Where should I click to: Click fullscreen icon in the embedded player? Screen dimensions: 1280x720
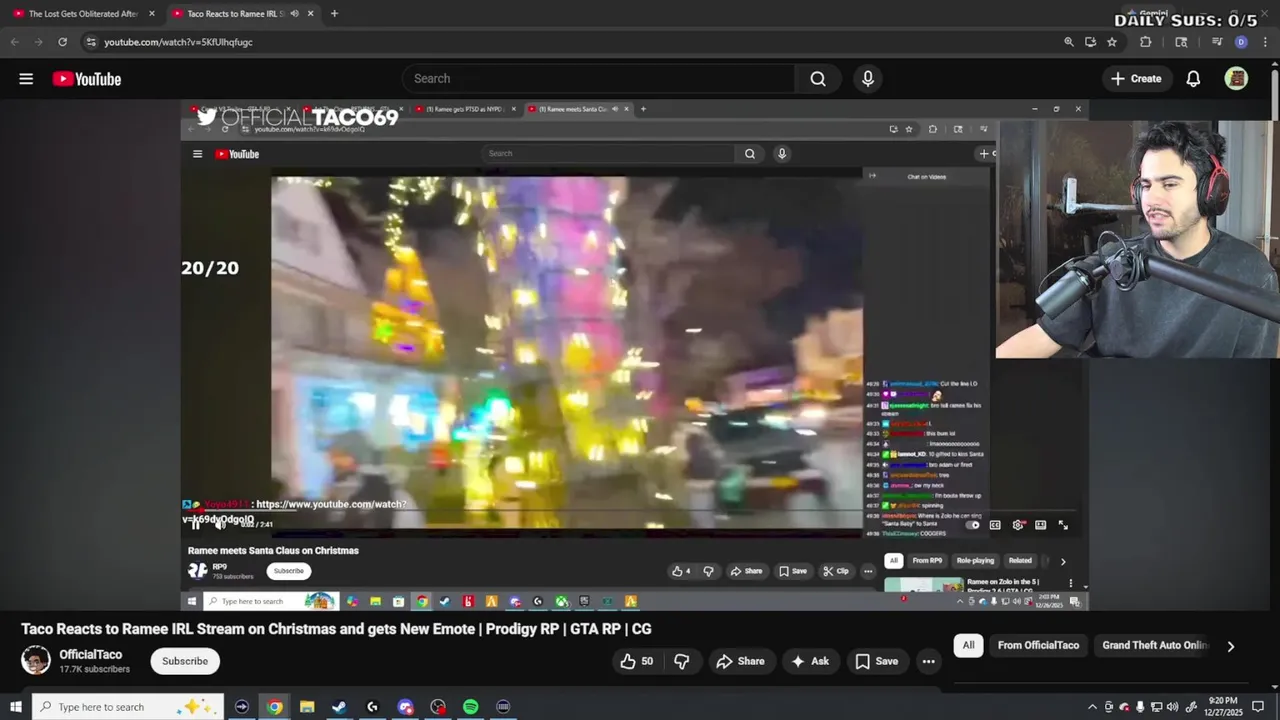tap(1063, 525)
